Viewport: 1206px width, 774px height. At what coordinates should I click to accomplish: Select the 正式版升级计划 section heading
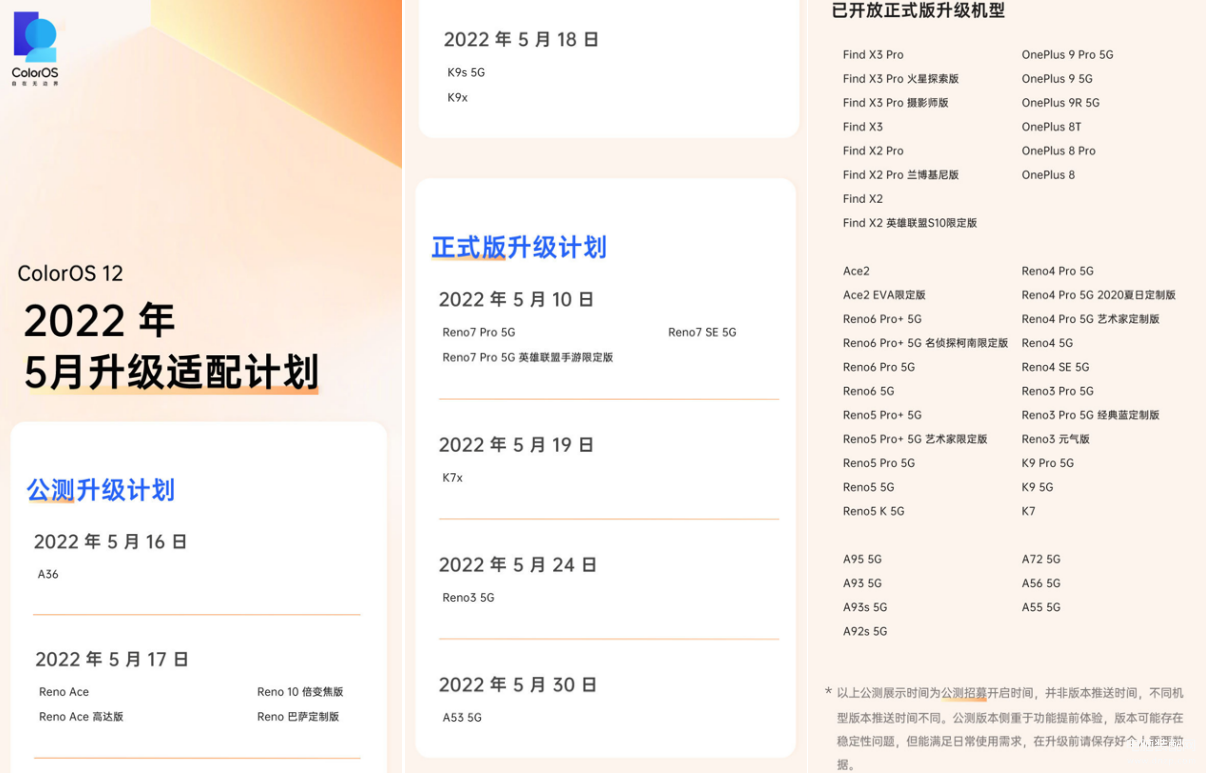point(519,247)
